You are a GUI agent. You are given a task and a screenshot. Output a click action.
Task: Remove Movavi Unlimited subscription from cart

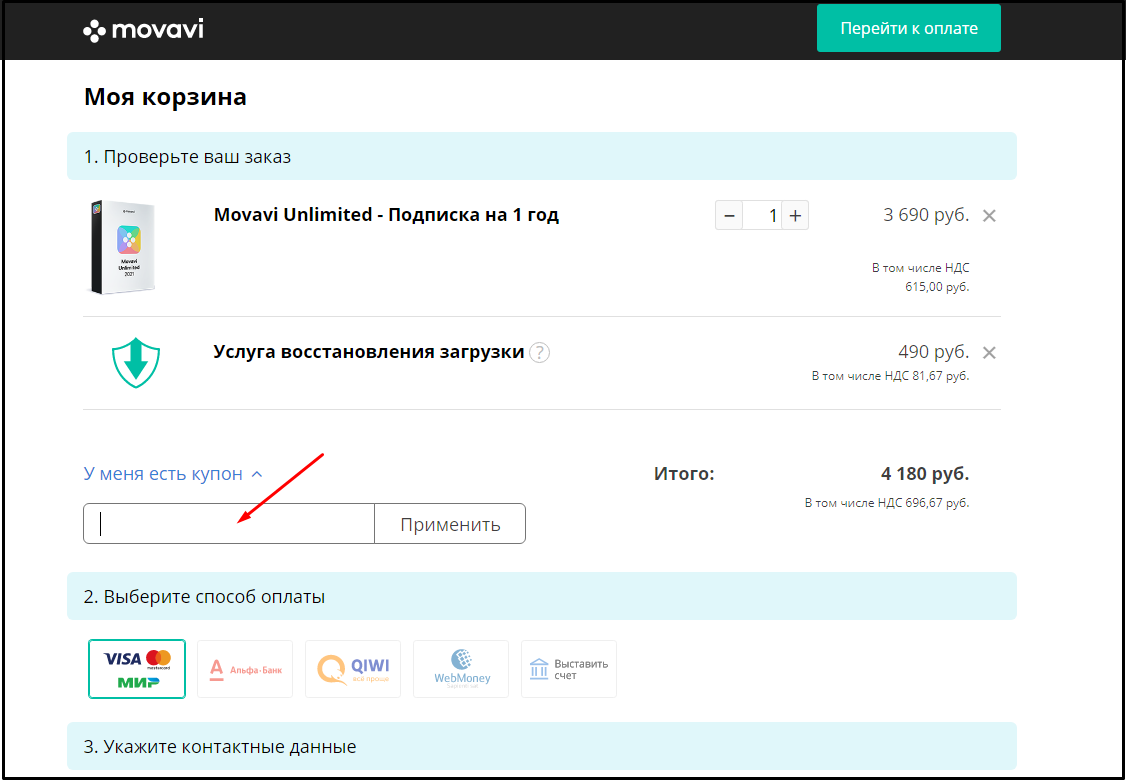989,215
